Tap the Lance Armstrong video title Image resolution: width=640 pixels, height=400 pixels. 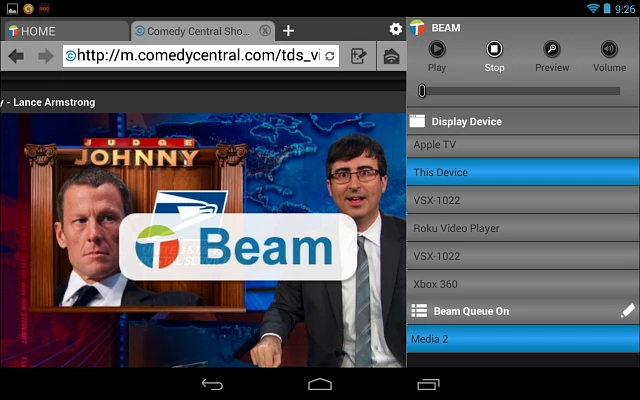click(x=48, y=102)
